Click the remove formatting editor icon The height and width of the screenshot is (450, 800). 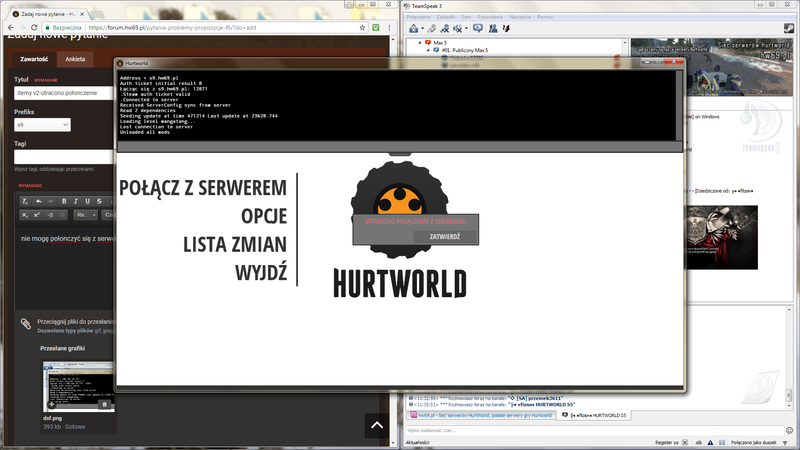pos(24,202)
